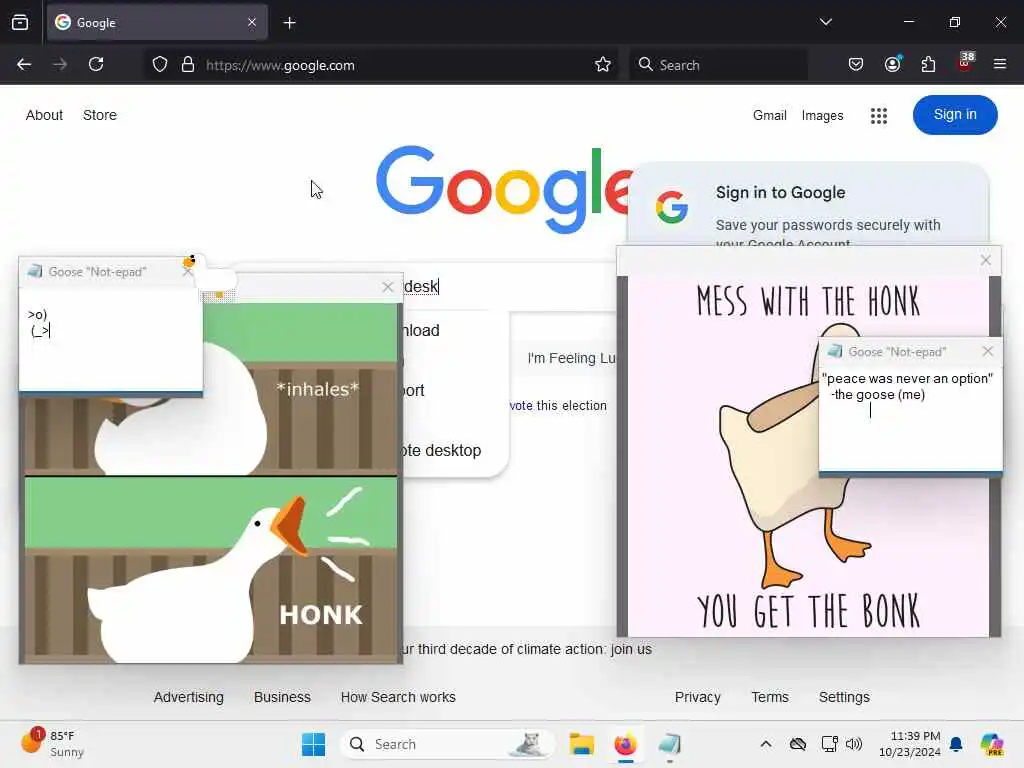Show hidden system tray icons
This screenshot has width=1024, height=768.
pos(765,744)
